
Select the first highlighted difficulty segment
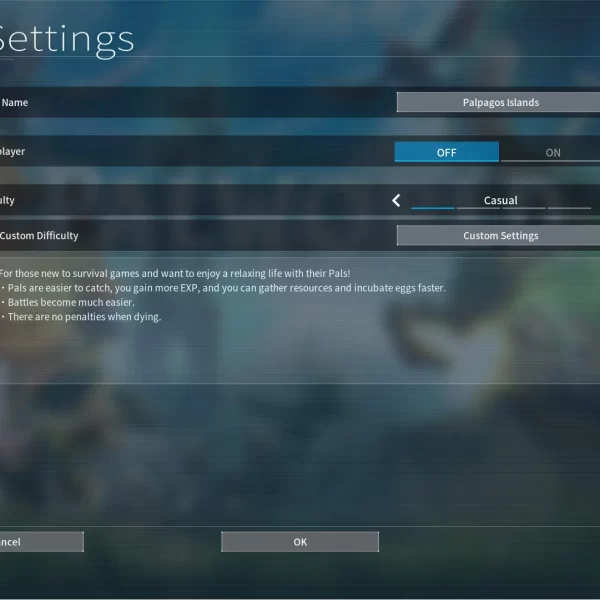(433, 208)
